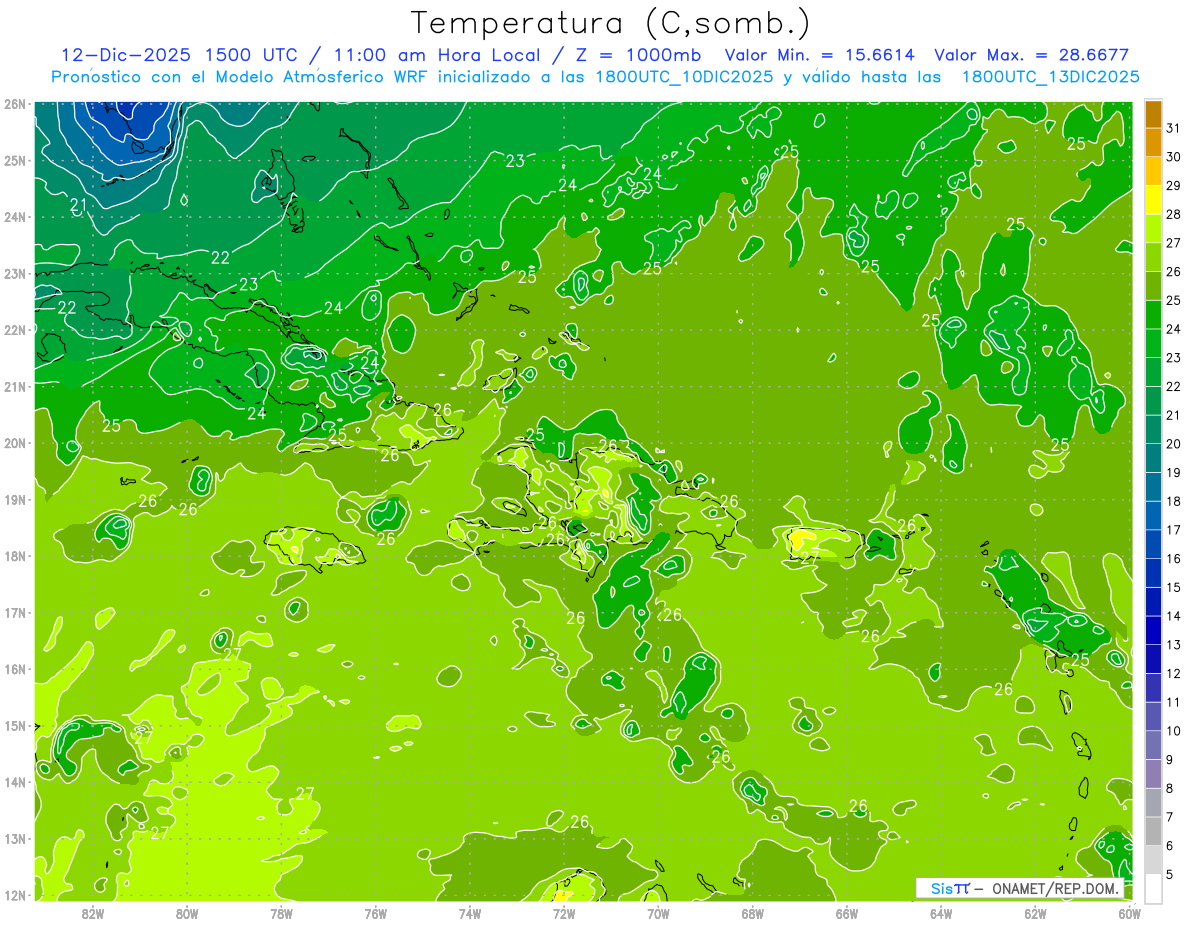Click the 12N latitude axis label
Viewport: 1200px width, 927px height.
[x=14, y=895]
